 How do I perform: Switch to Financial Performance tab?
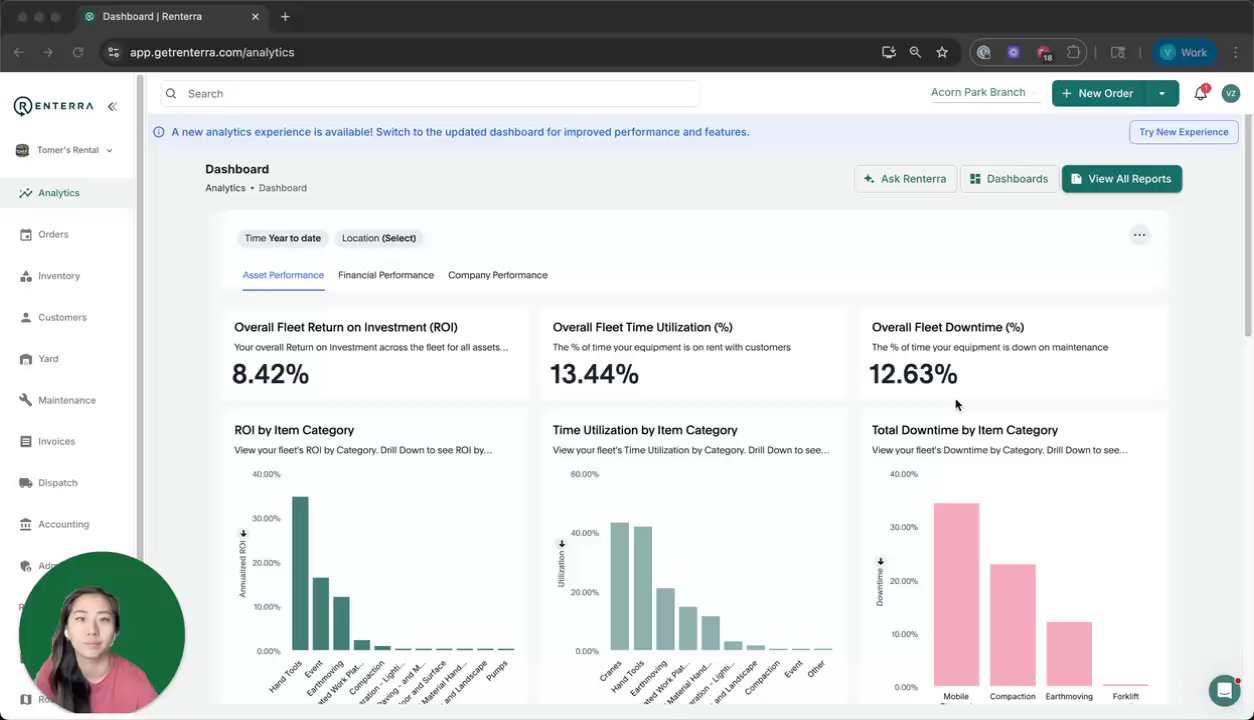click(x=386, y=275)
